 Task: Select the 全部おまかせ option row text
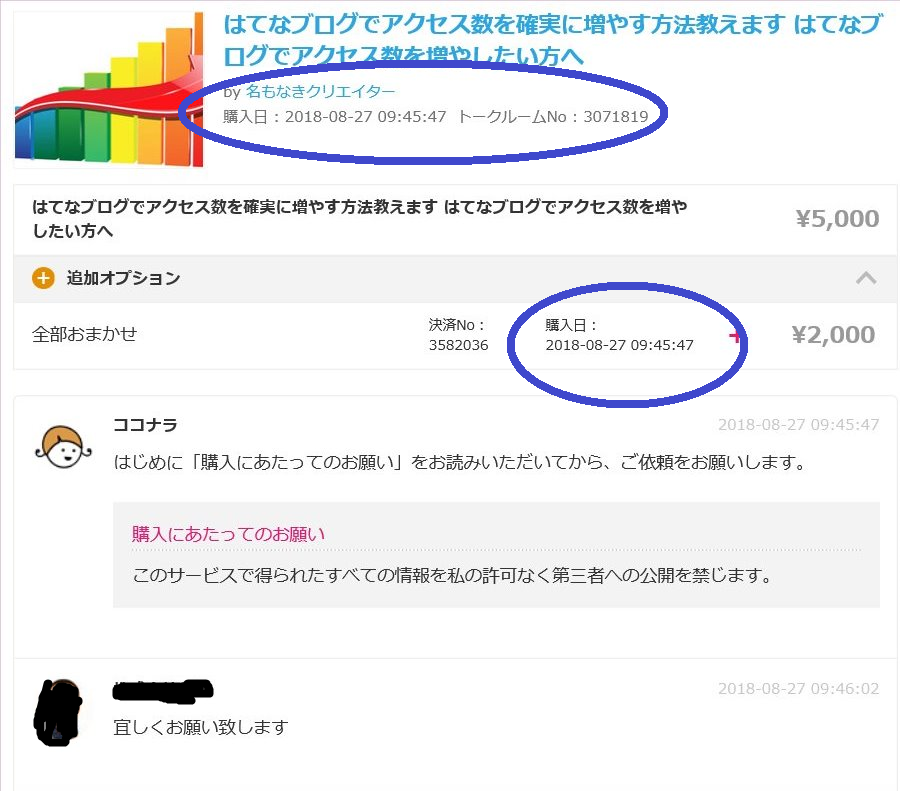point(84,334)
